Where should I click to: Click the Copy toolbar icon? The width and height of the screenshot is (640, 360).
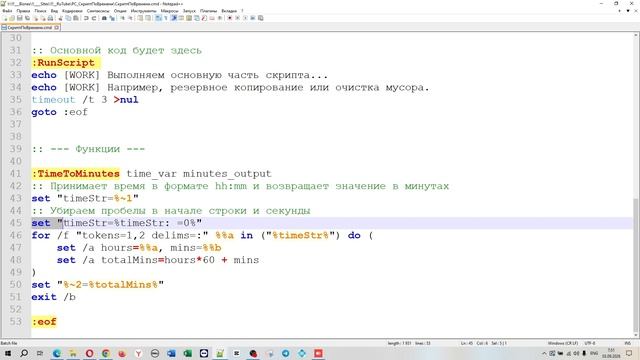click(x=68, y=18)
